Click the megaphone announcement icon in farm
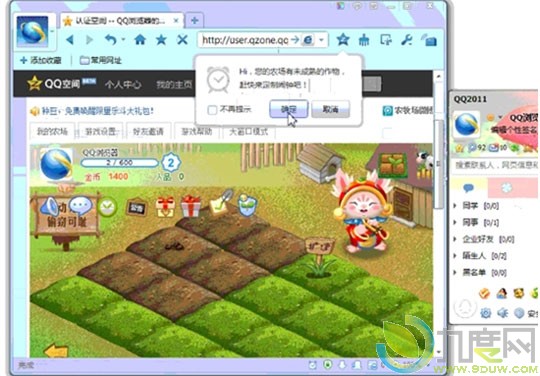540x376 pixels. tap(51, 206)
